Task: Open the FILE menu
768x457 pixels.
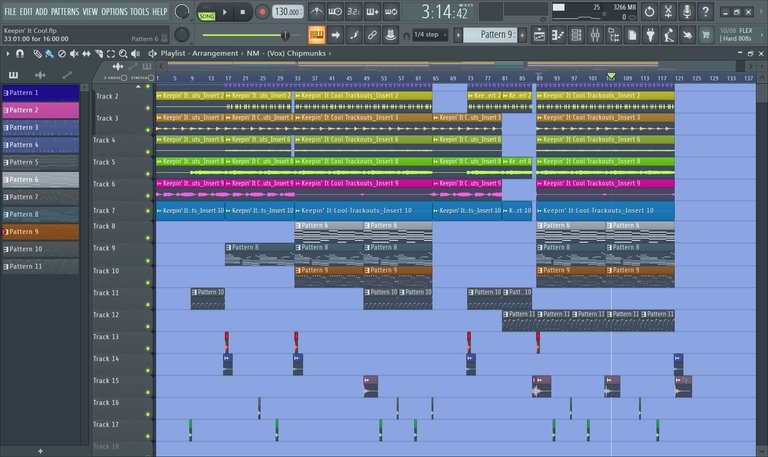Action: (10, 11)
